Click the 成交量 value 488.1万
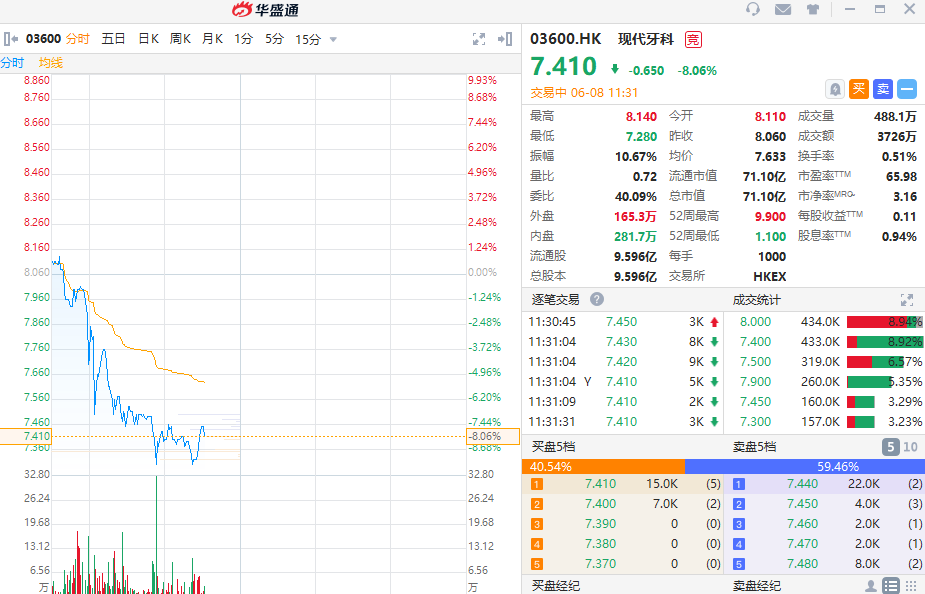925x594 pixels. click(x=896, y=117)
